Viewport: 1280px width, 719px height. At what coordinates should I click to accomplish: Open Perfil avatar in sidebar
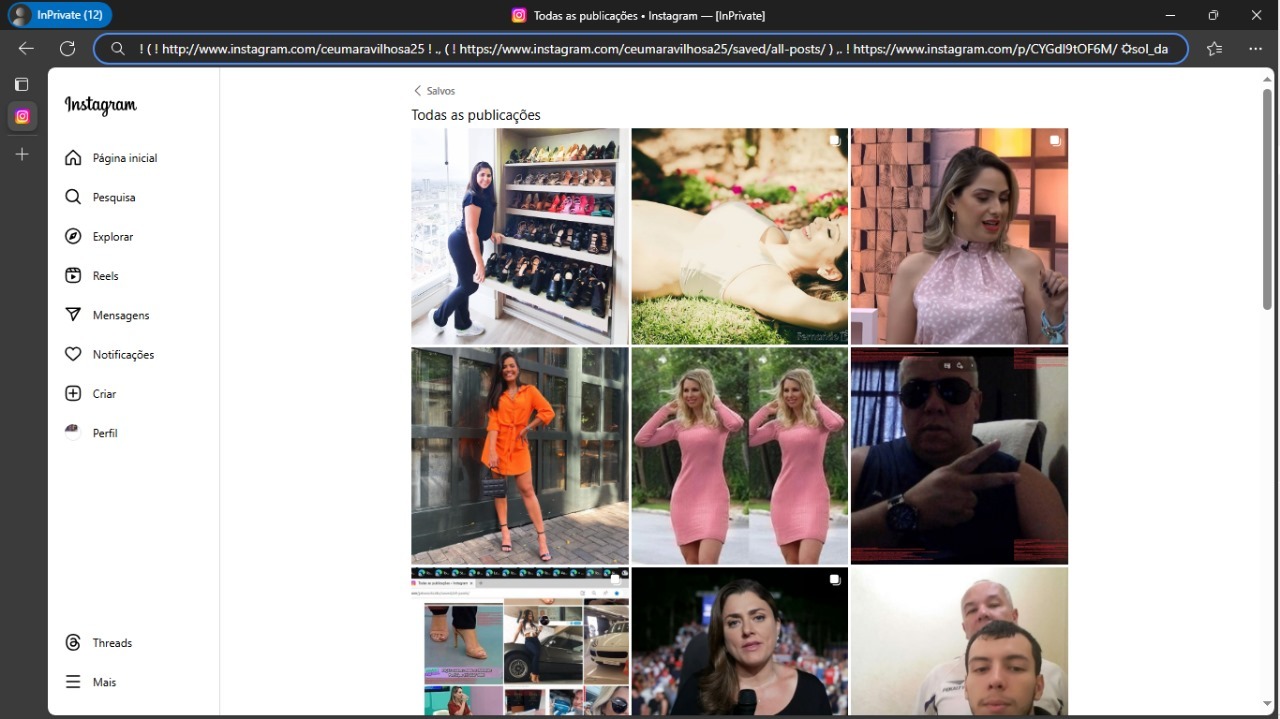(73, 433)
